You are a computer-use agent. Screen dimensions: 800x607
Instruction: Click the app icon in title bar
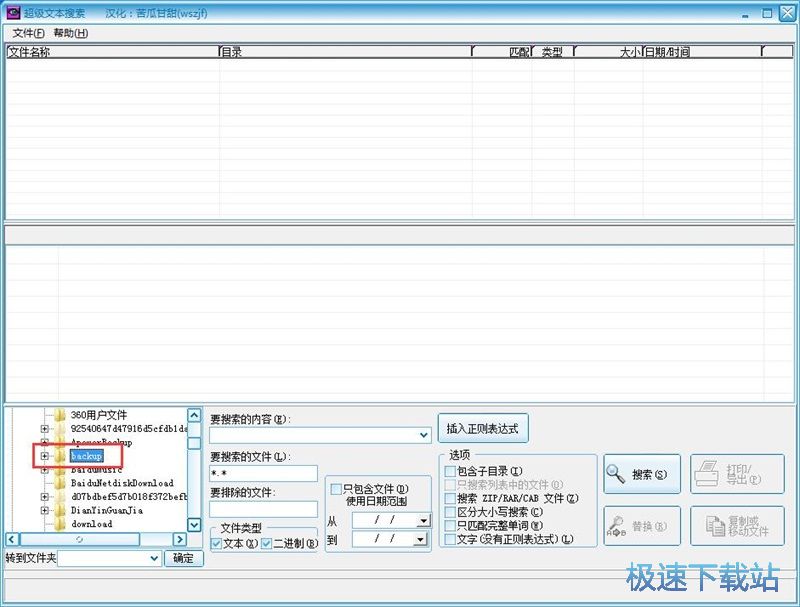tap(13, 13)
